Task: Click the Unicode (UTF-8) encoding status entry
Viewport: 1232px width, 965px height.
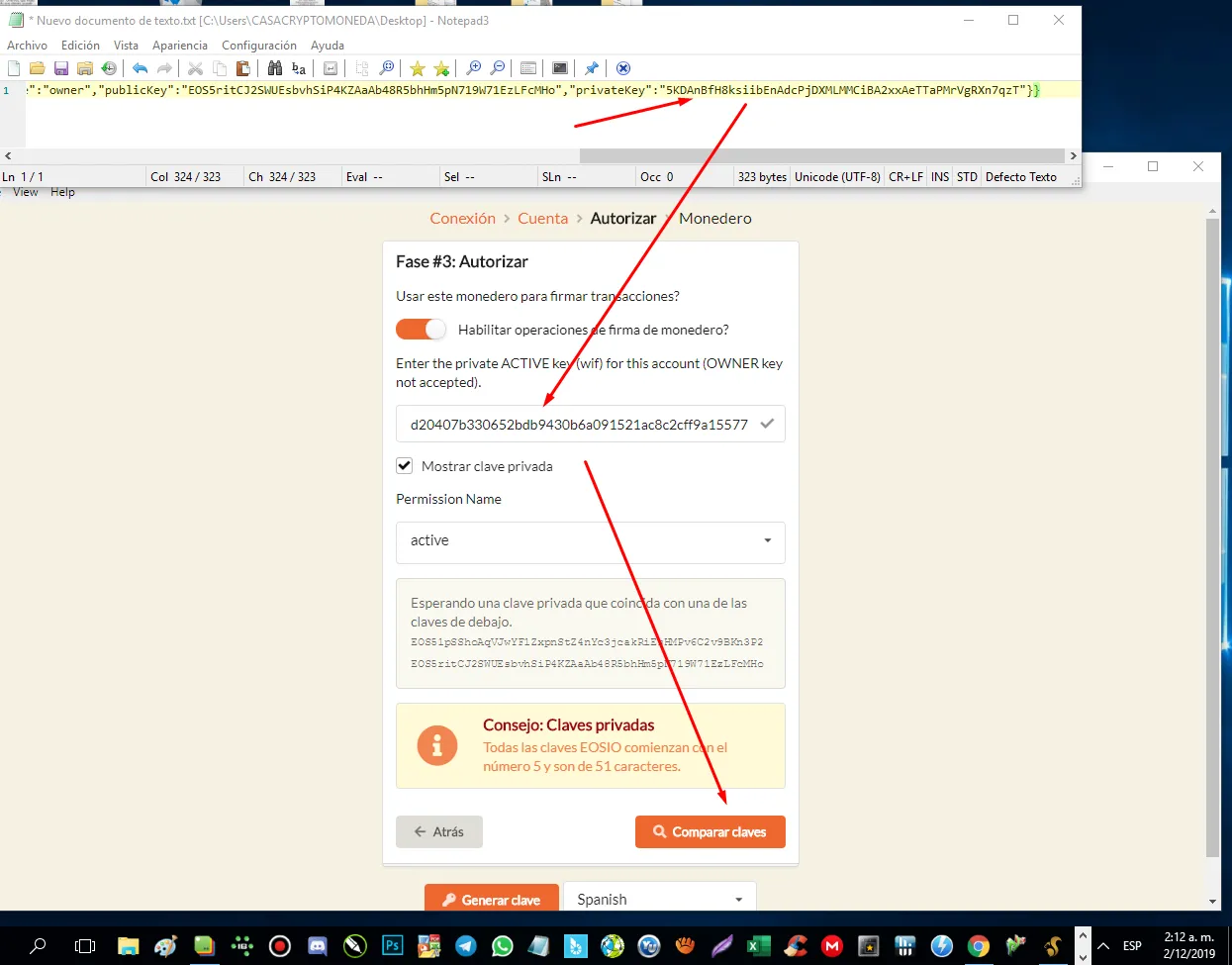Action: pyautogui.click(x=837, y=177)
